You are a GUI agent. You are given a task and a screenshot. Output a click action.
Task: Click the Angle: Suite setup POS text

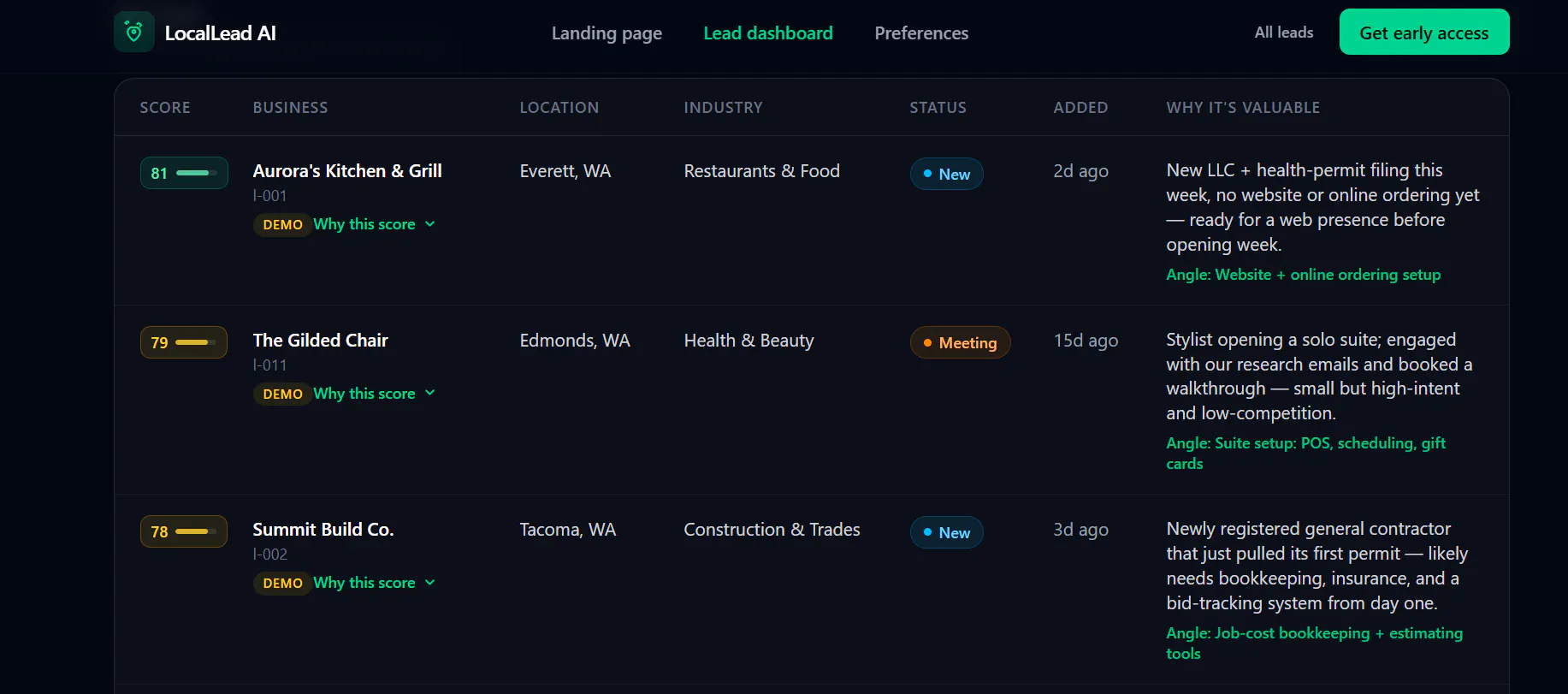point(1306,454)
